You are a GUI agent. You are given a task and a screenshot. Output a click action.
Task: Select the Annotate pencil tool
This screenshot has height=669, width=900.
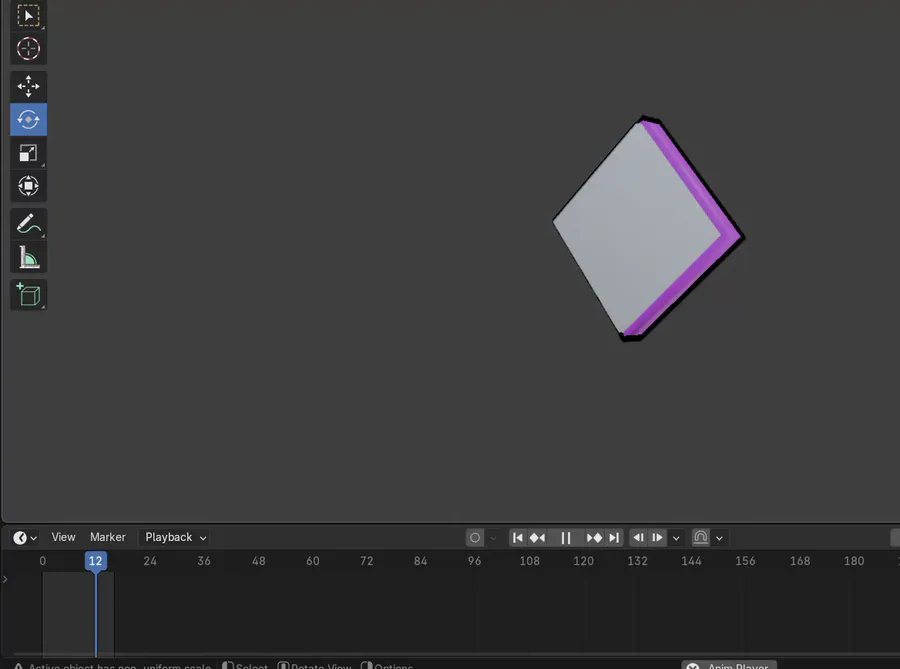(x=28, y=224)
